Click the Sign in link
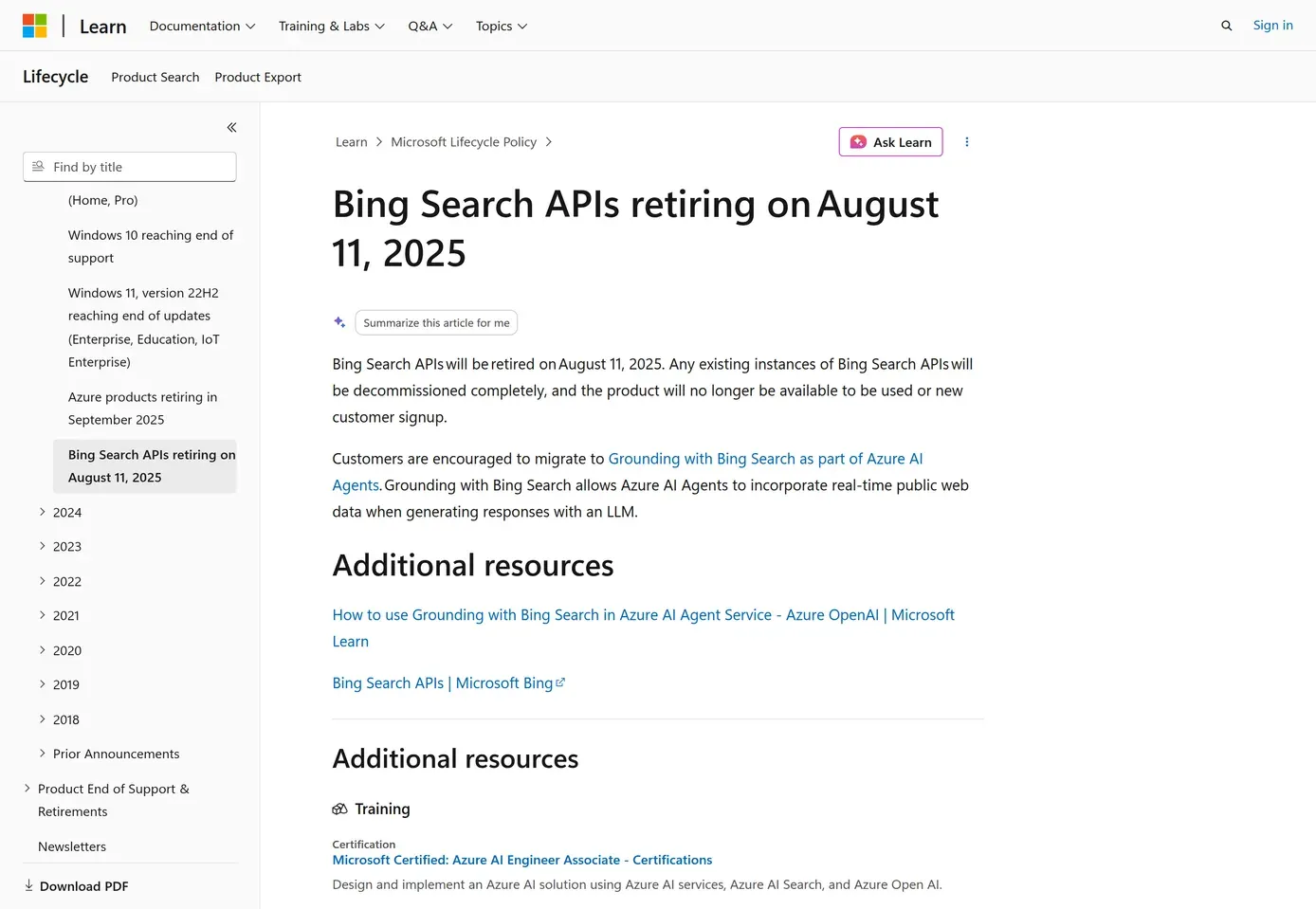 click(1272, 26)
